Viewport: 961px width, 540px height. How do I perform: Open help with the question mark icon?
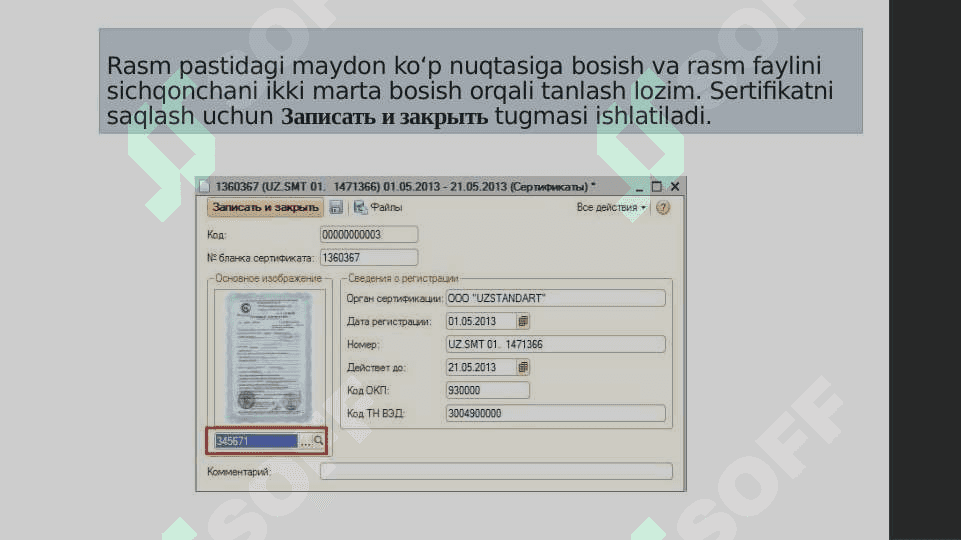(x=663, y=207)
